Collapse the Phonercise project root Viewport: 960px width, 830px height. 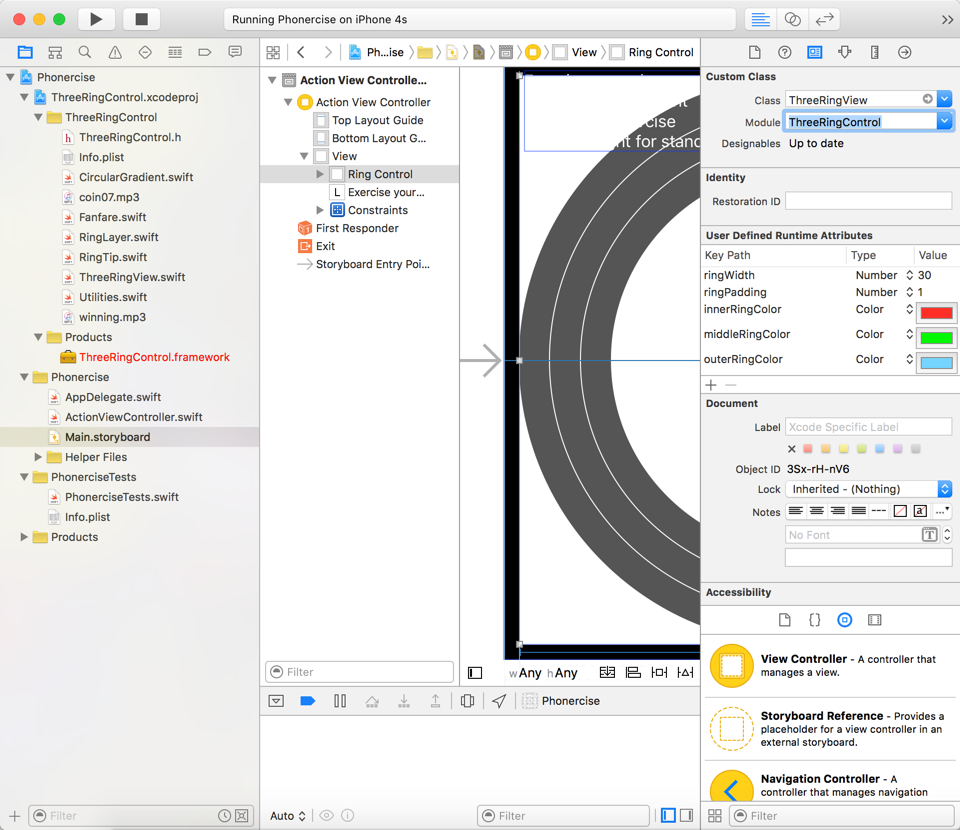pos(10,77)
